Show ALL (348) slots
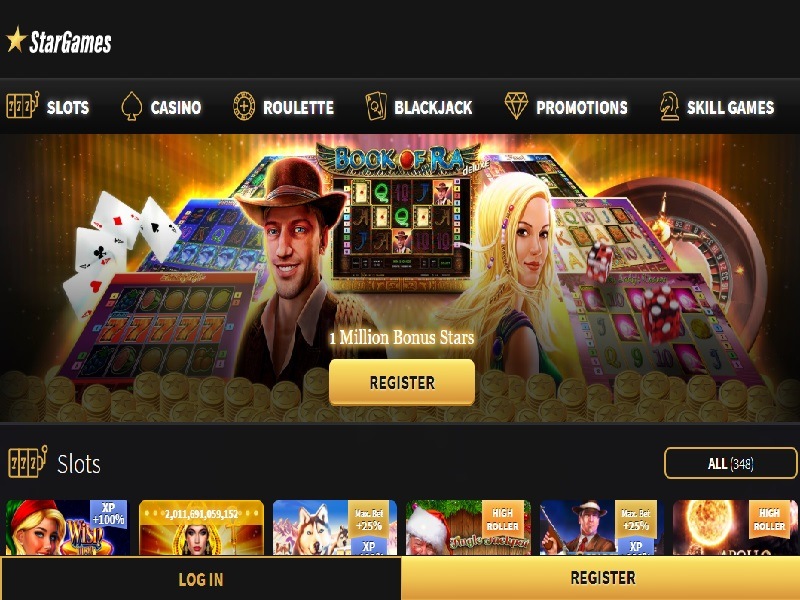Image resolution: width=800 pixels, height=600 pixels. [x=730, y=463]
